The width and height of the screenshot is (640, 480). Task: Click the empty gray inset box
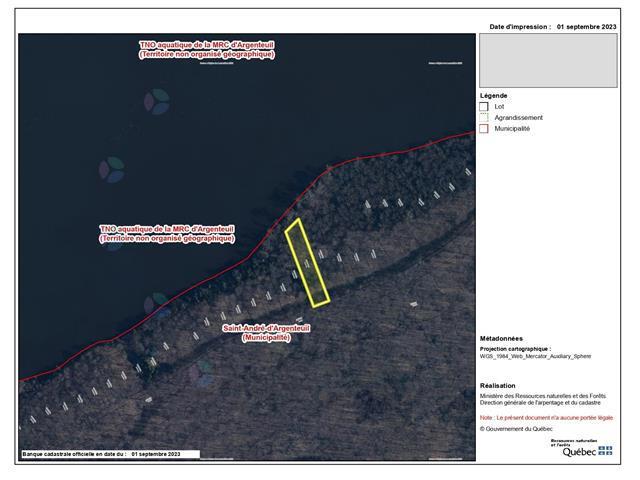(x=548, y=60)
